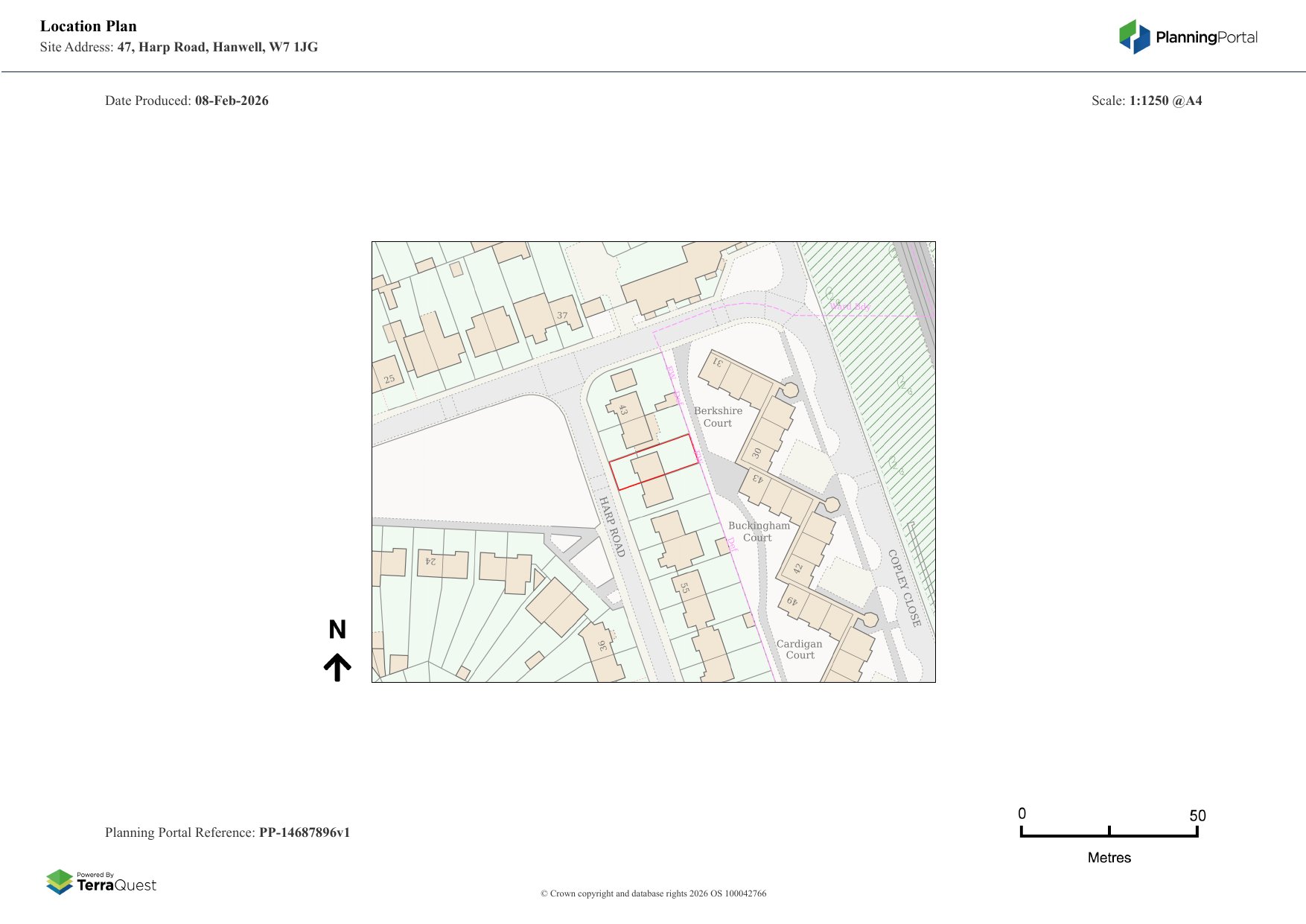Click the 50 metre scale bar
The height and width of the screenshot is (924, 1306).
click(1109, 834)
